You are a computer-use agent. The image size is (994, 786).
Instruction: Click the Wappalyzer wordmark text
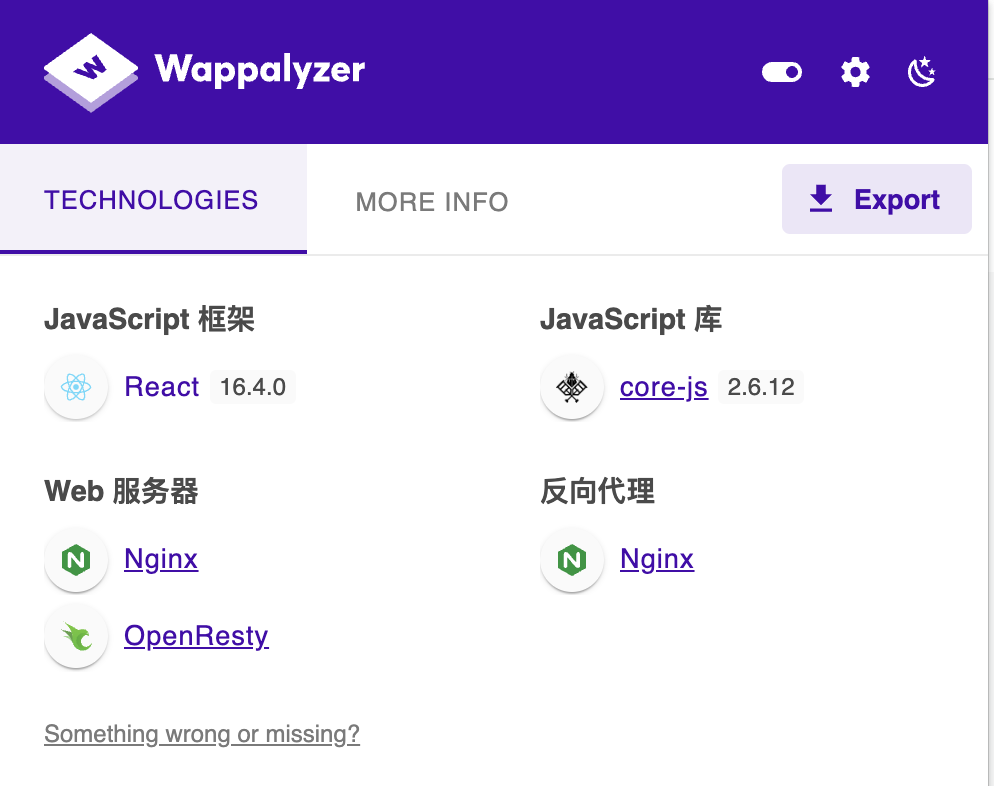point(260,71)
